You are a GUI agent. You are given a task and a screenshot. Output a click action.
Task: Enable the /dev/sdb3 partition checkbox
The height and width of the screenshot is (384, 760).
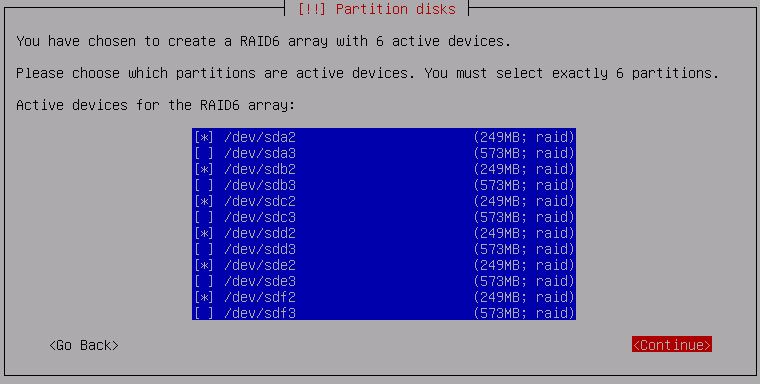click(204, 185)
